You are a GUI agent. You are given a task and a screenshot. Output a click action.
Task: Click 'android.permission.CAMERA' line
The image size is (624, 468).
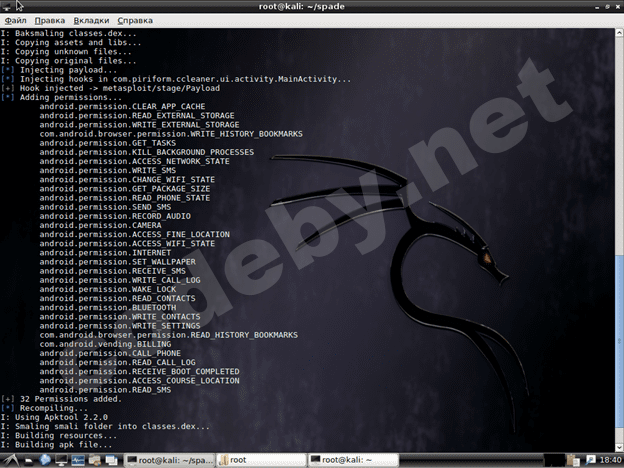point(100,225)
